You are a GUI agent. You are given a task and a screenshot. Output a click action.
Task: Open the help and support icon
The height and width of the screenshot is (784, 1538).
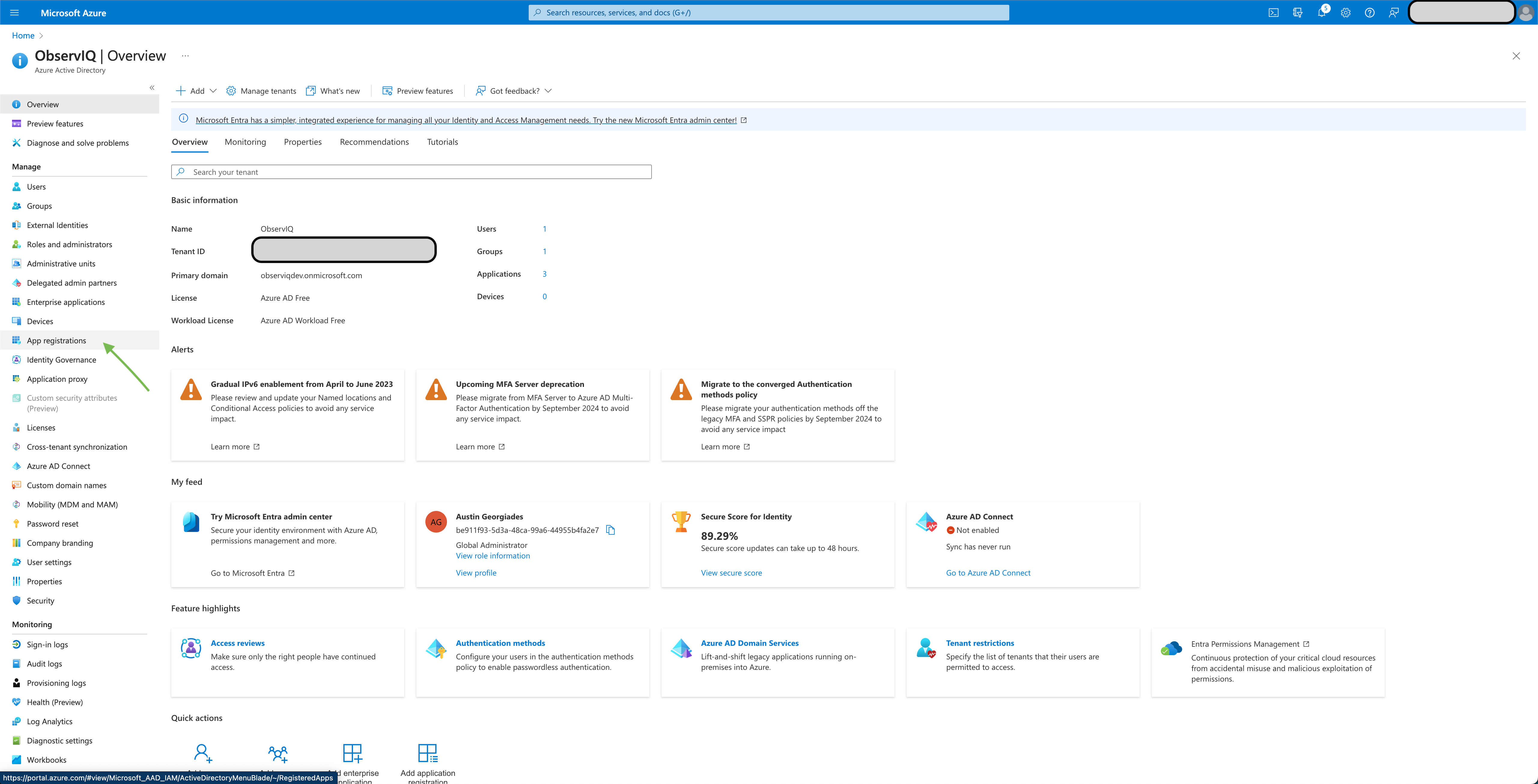pyautogui.click(x=1370, y=12)
